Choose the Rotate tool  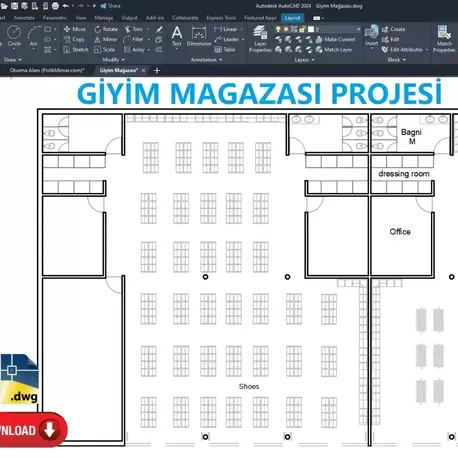click(106, 29)
